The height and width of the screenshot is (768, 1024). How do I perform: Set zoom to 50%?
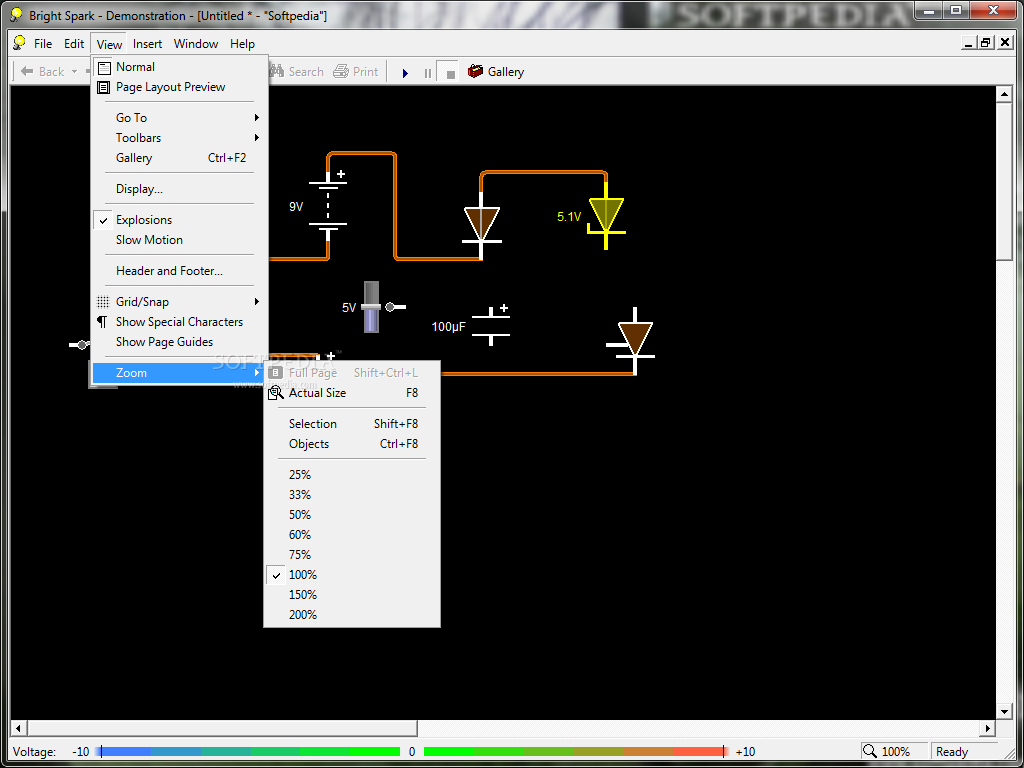point(352,515)
